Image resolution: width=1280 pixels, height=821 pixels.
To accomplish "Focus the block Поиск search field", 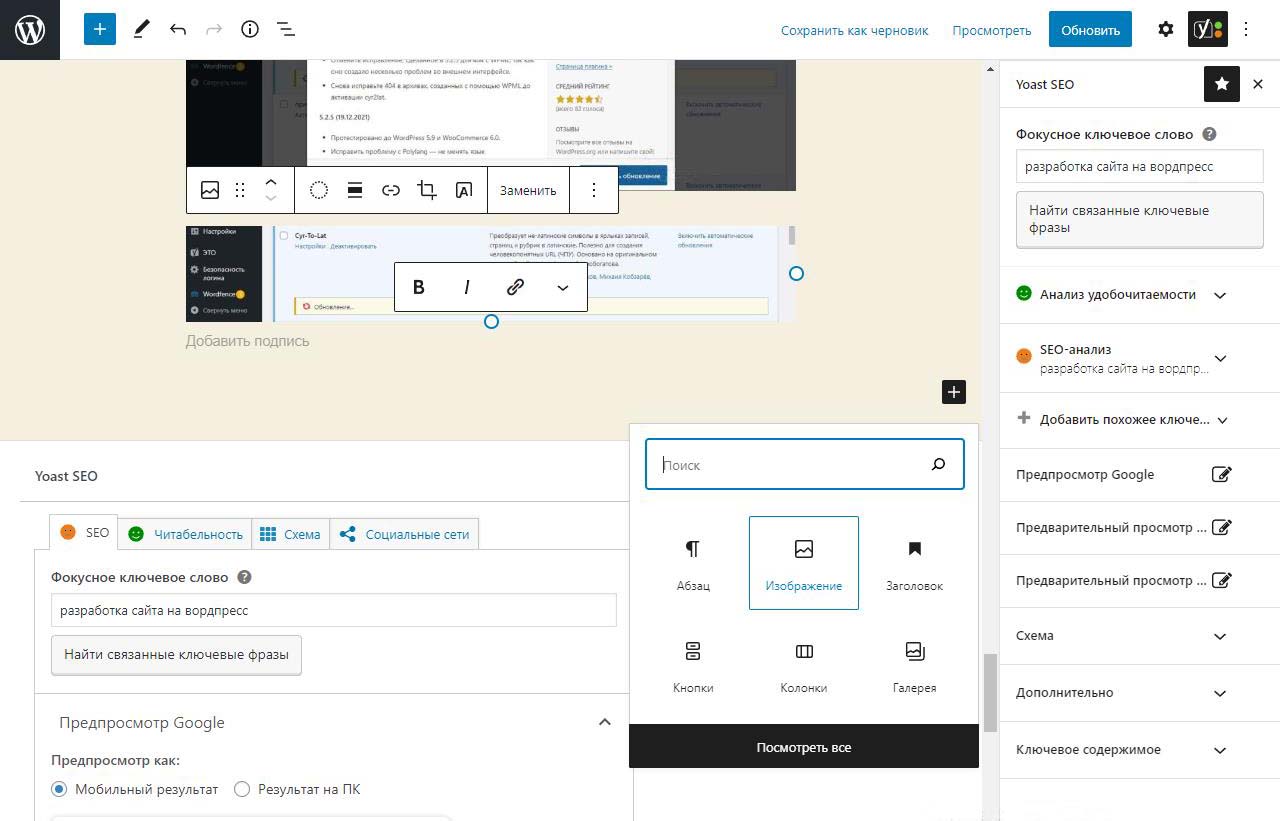I will coord(790,465).
